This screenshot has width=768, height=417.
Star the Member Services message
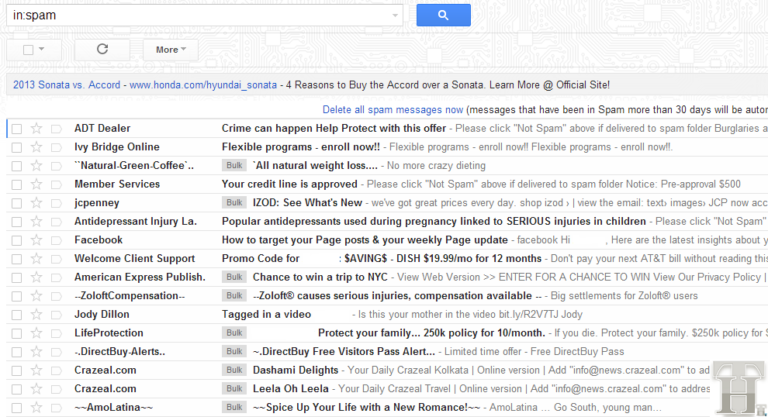click(x=36, y=184)
